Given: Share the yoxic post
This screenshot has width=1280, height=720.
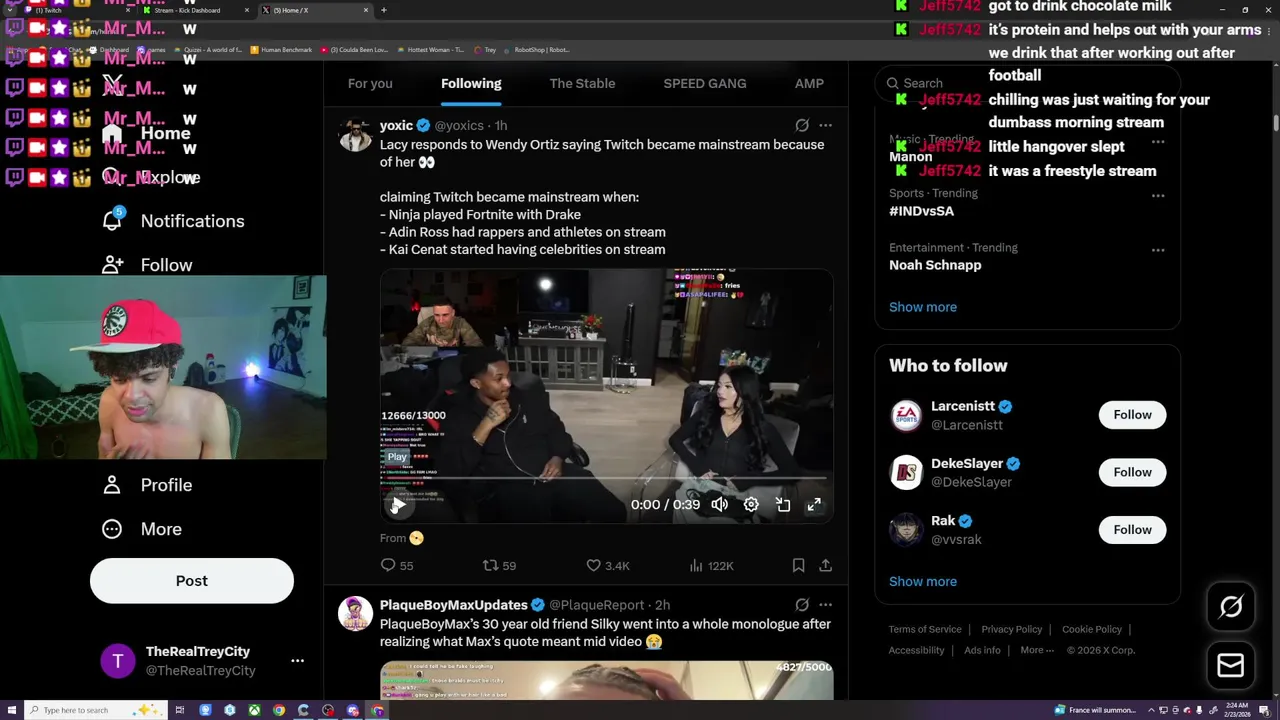Looking at the screenshot, I should click(x=825, y=565).
